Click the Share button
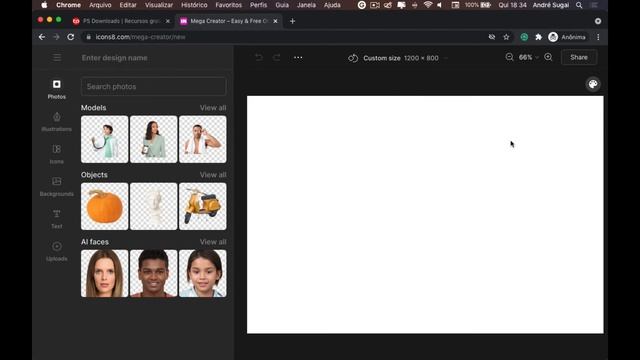This screenshot has height=360, width=640. tap(579, 58)
